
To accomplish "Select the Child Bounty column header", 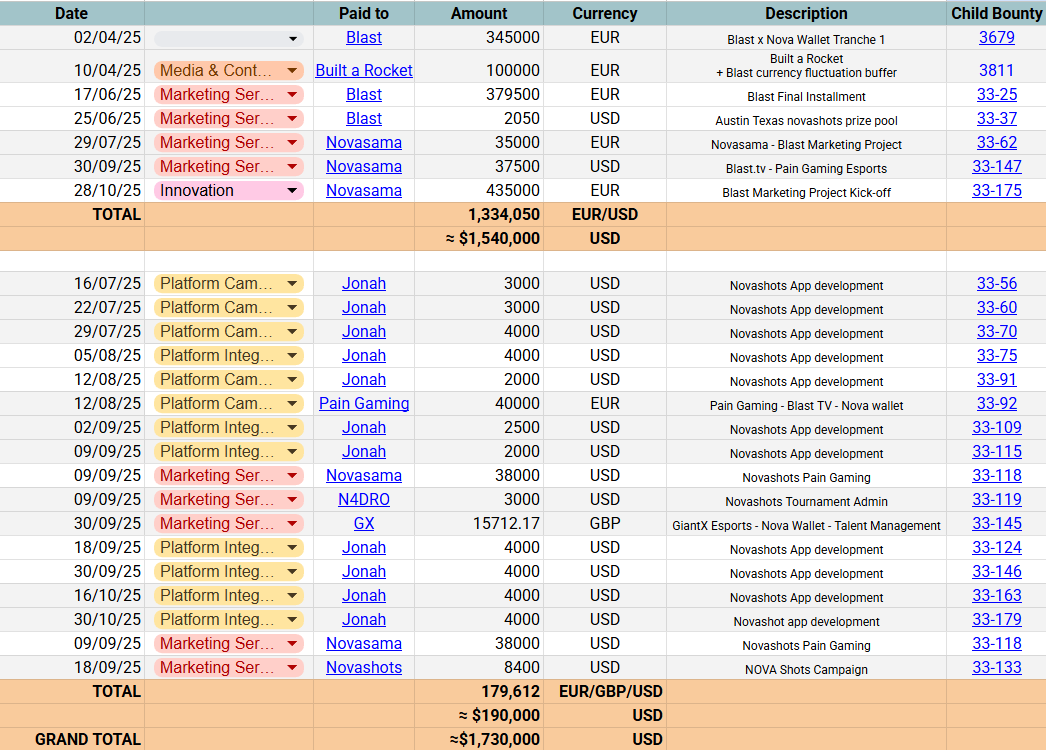I will pyautogui.click(x=997, y=13).
